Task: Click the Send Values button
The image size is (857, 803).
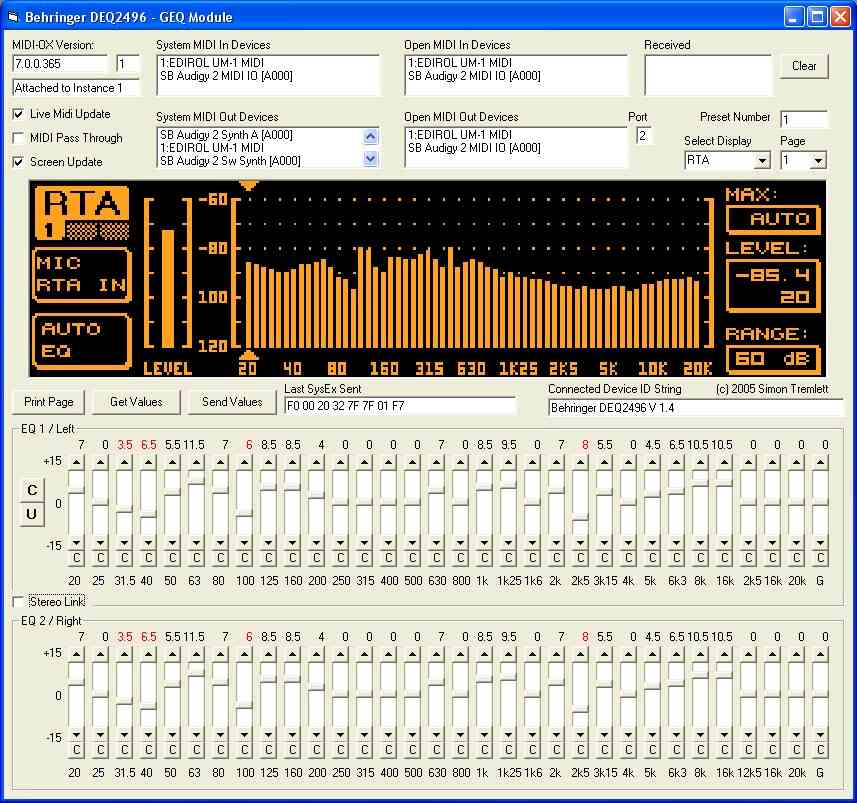Action: coord(232,402)
